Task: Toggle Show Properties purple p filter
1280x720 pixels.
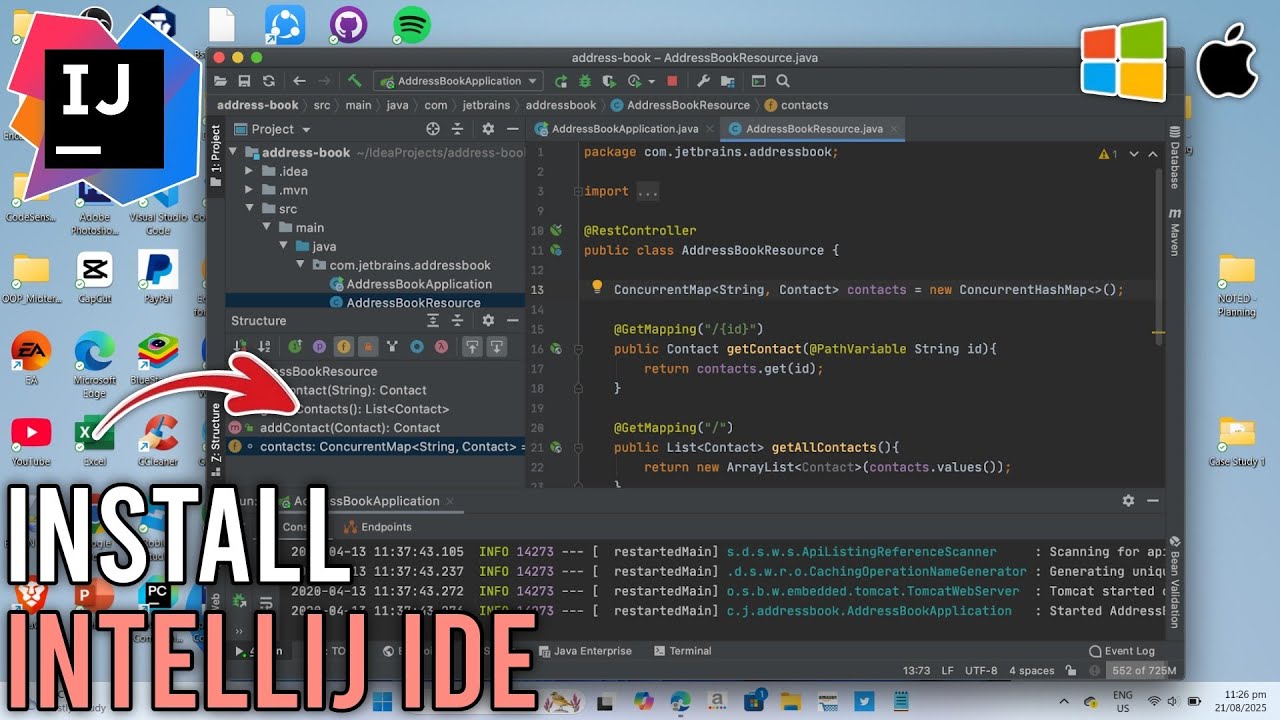Action: 319,346
